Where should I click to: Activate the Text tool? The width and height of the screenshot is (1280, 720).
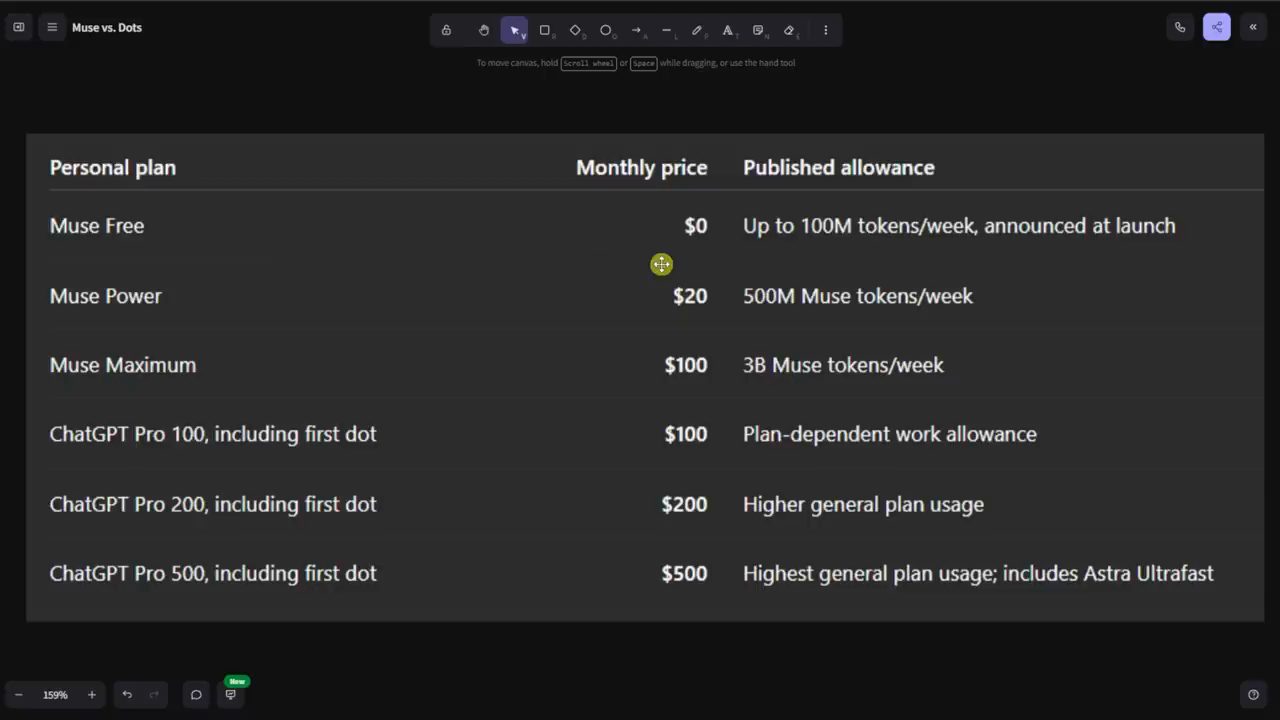coord(728,30)
